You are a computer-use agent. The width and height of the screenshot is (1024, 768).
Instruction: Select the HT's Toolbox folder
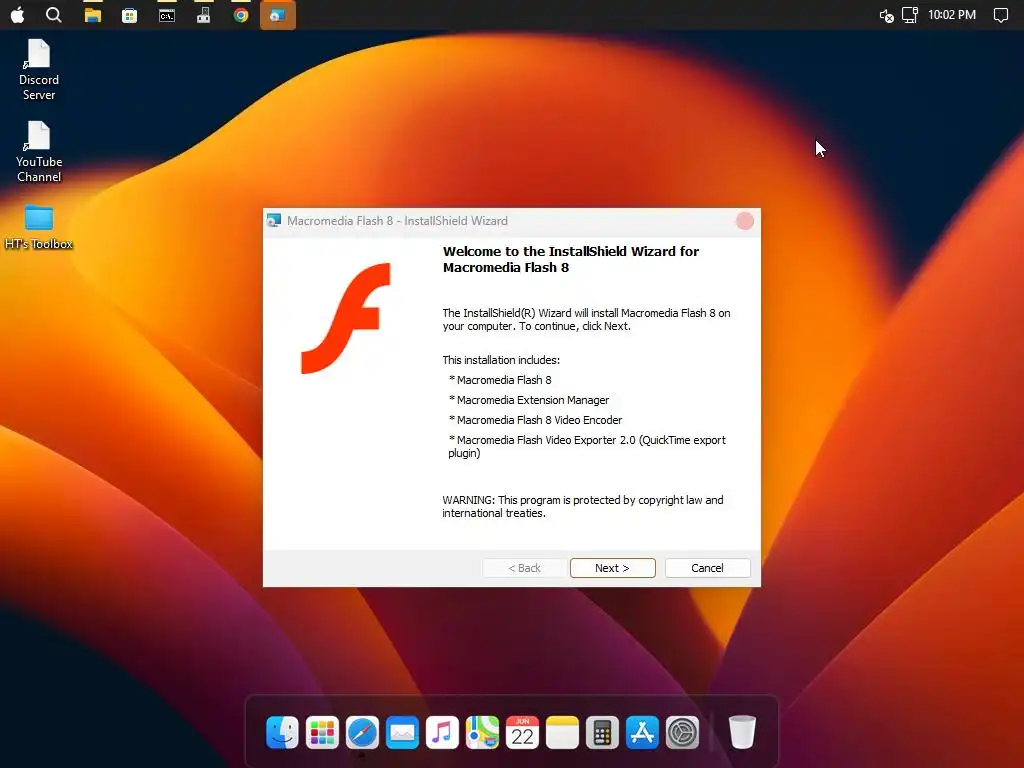[x=39, y=228]
